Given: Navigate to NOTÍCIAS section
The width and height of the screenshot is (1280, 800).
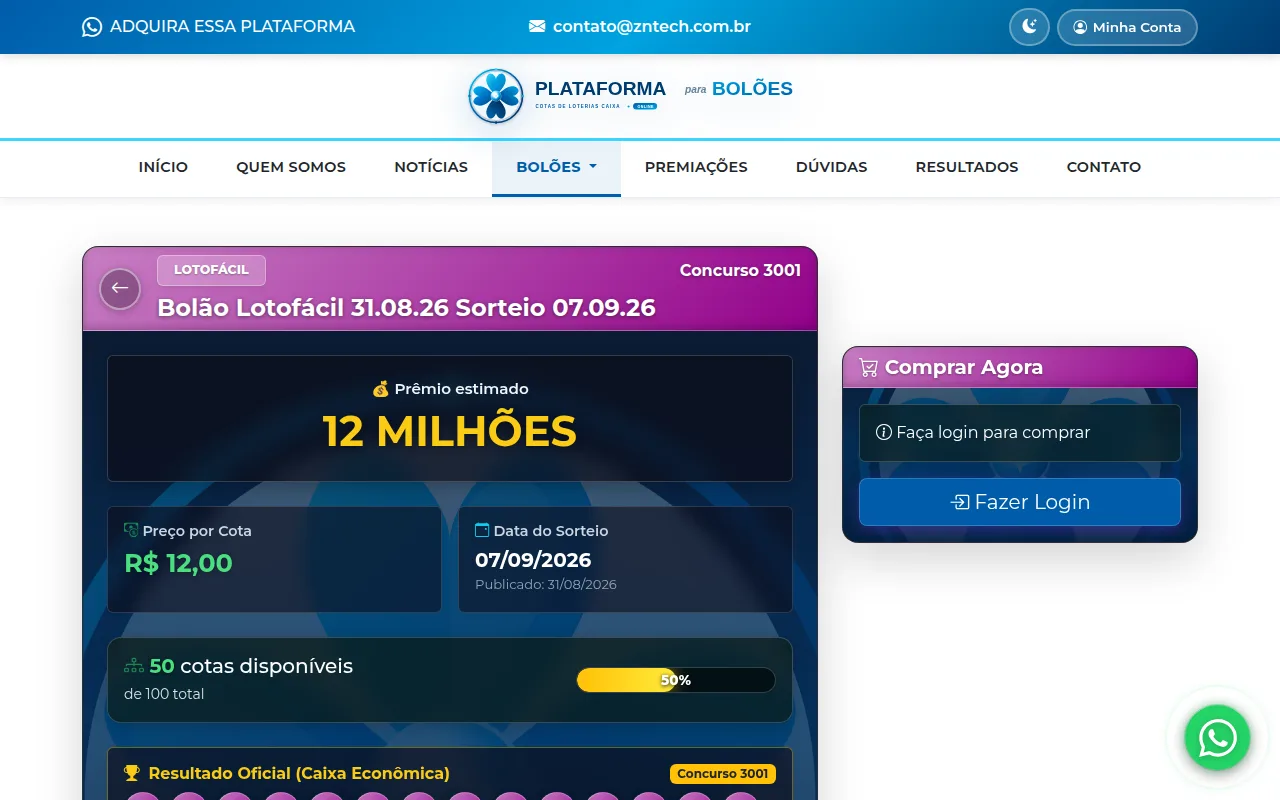Looking at the screenshot, I should (x=431, y=167).
